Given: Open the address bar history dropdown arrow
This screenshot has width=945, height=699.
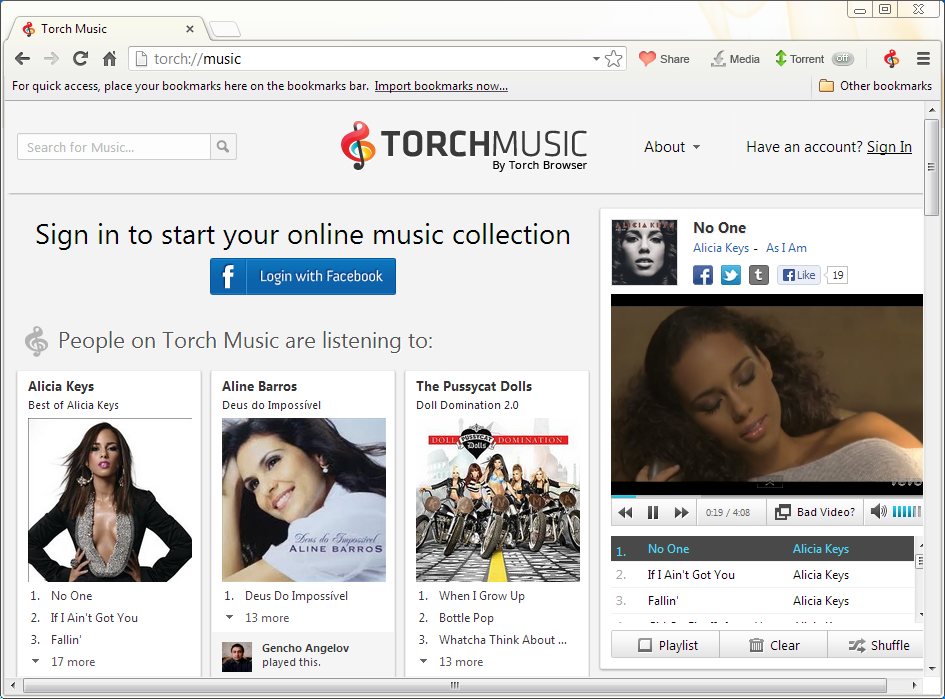Looking at the screenshot, I should click(596, 58).
